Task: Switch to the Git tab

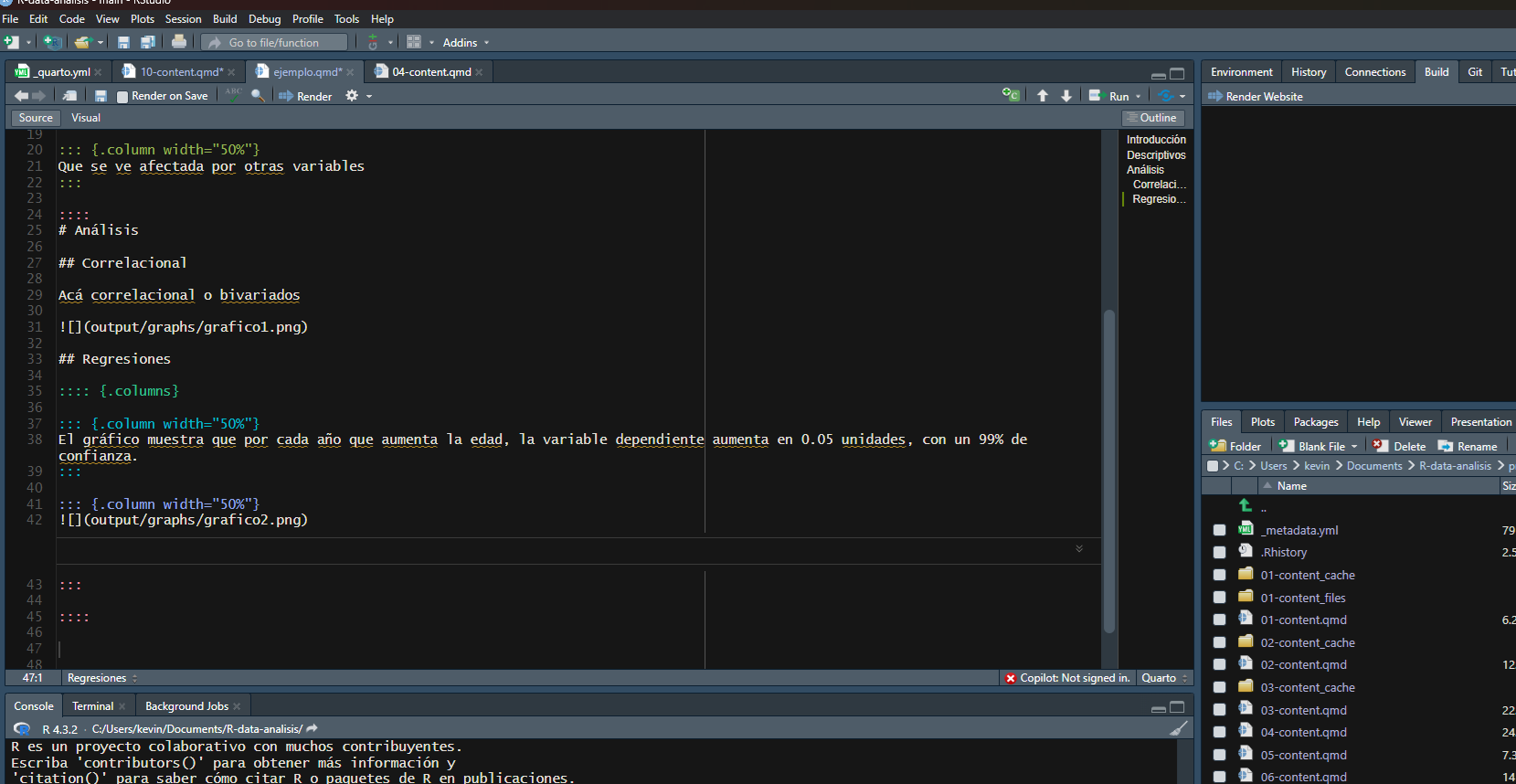Action: tap(1475, 72)
